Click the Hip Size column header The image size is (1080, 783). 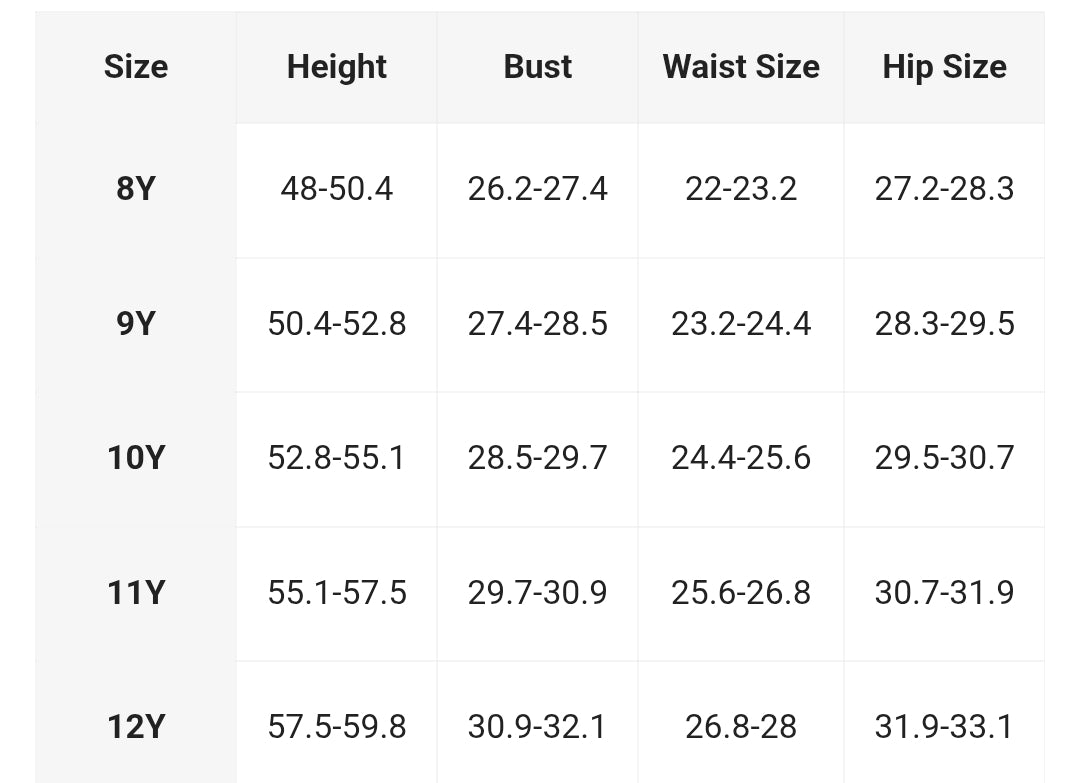pyautogui.click(x=944, y=67)
